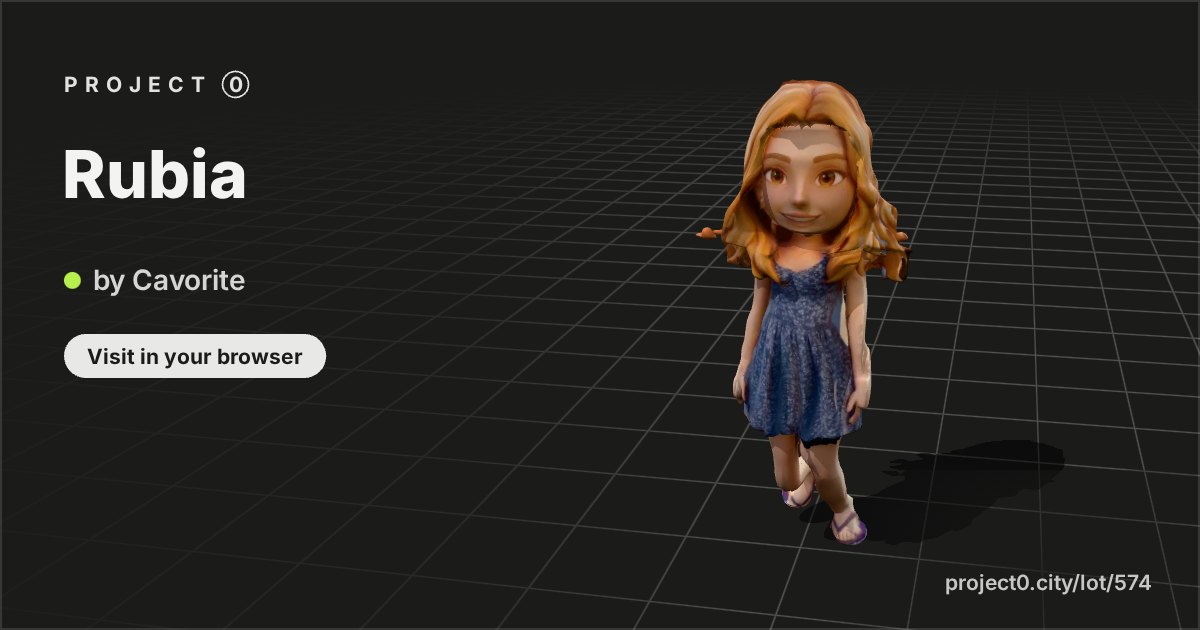The height and width of the screenshot is (630, 1200).
Task: Open the project0.city/lot/574 link
Action: pos(1048,583)
